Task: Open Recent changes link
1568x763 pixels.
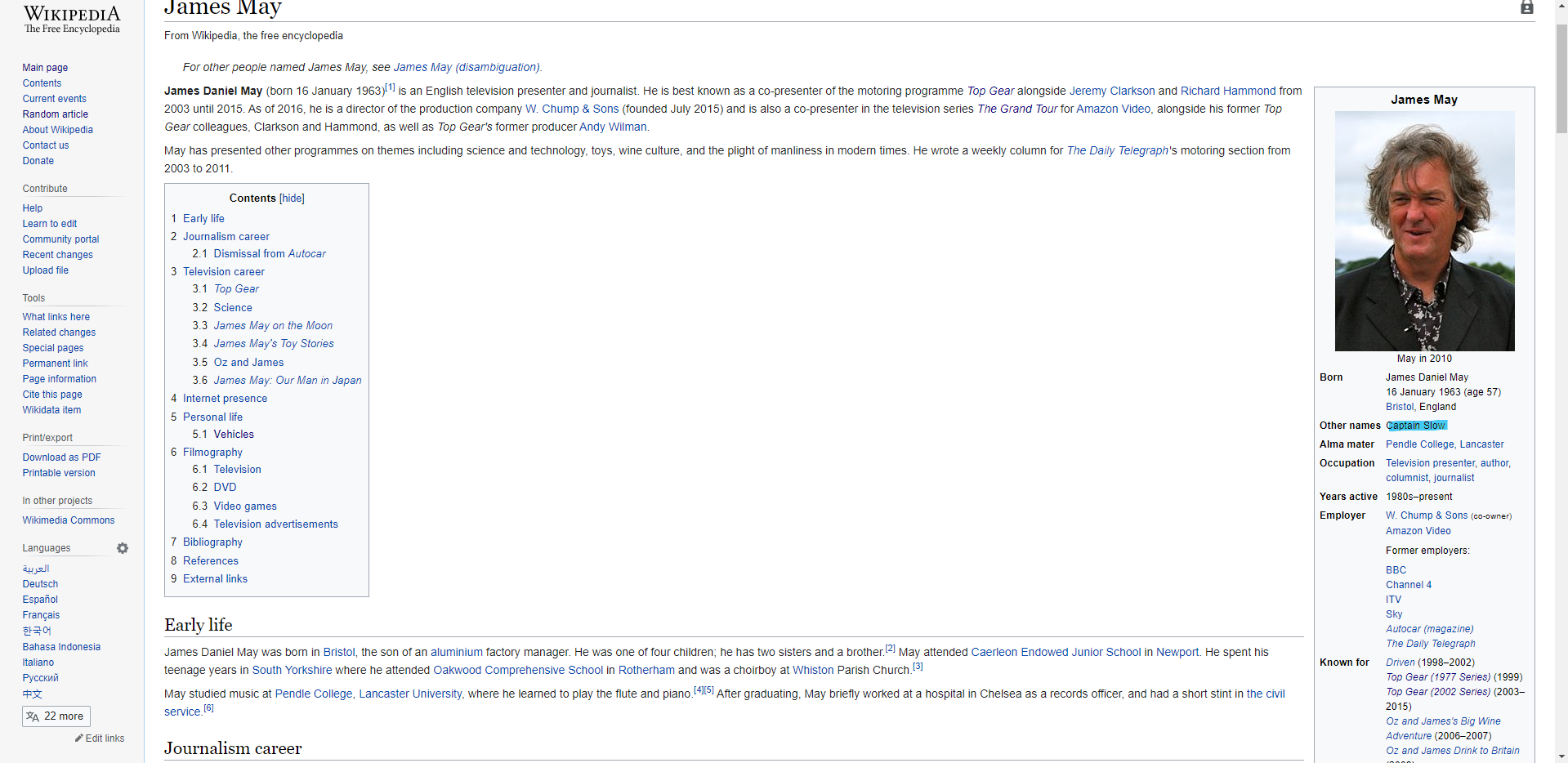Action: point(58,255)
